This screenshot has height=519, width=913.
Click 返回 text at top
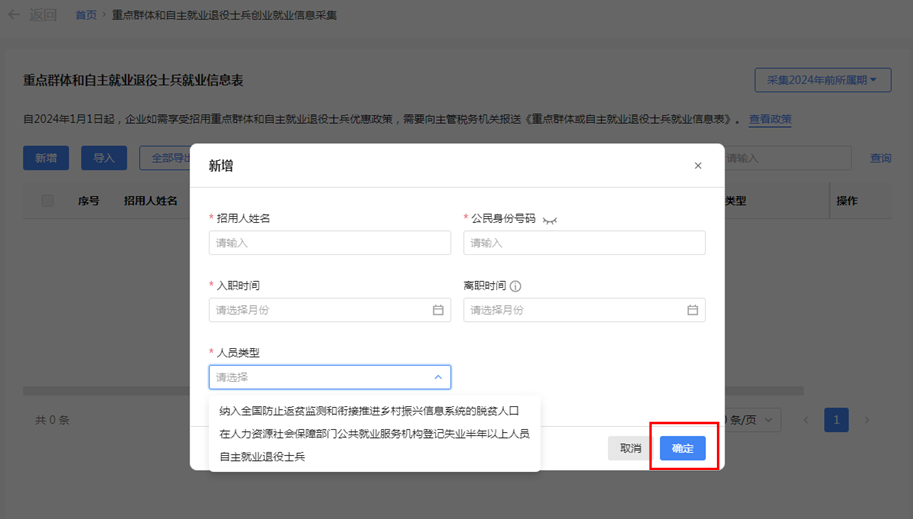coord(43,15)
